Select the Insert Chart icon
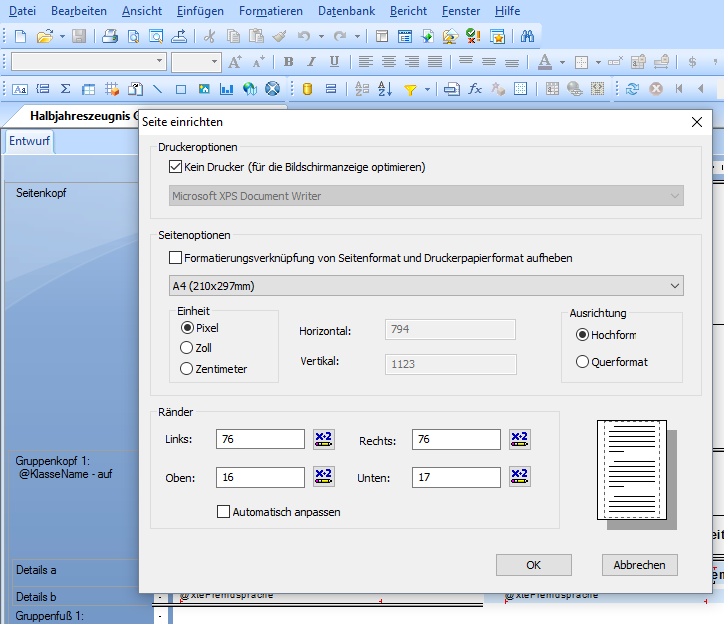Image resolution: width=724 pixels, height=624 pixels. tap(226, 89)
